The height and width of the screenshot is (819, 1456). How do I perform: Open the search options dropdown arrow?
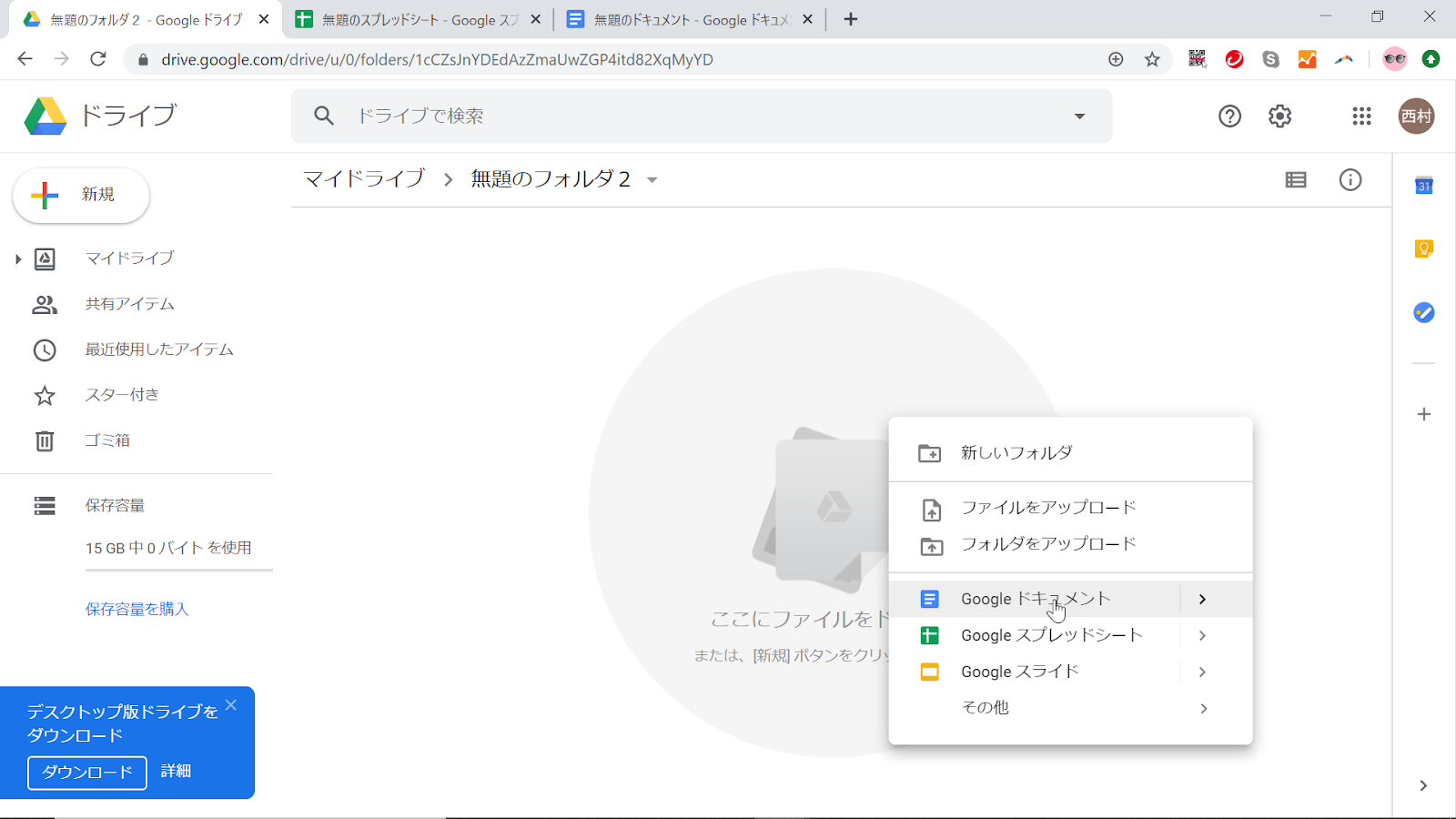pyautogui.click(x=1079, y=116)
